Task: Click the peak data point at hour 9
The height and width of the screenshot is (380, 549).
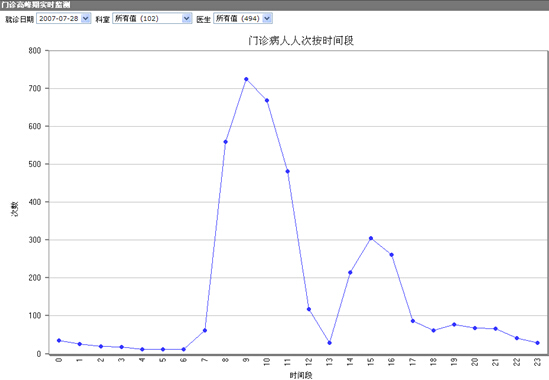Action: (246, 79)
